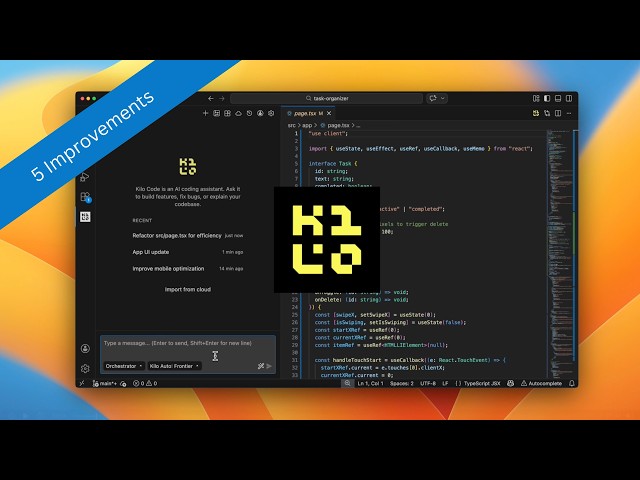This screenshot has height=480, width=640.
Task: Start a new Kilo Code task with plus icon
Action: tap(205, 113)
